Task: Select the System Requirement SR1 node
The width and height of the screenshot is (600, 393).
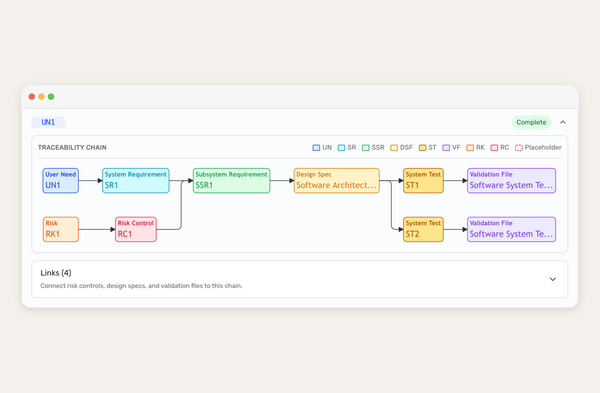Action: pos(135,181)
